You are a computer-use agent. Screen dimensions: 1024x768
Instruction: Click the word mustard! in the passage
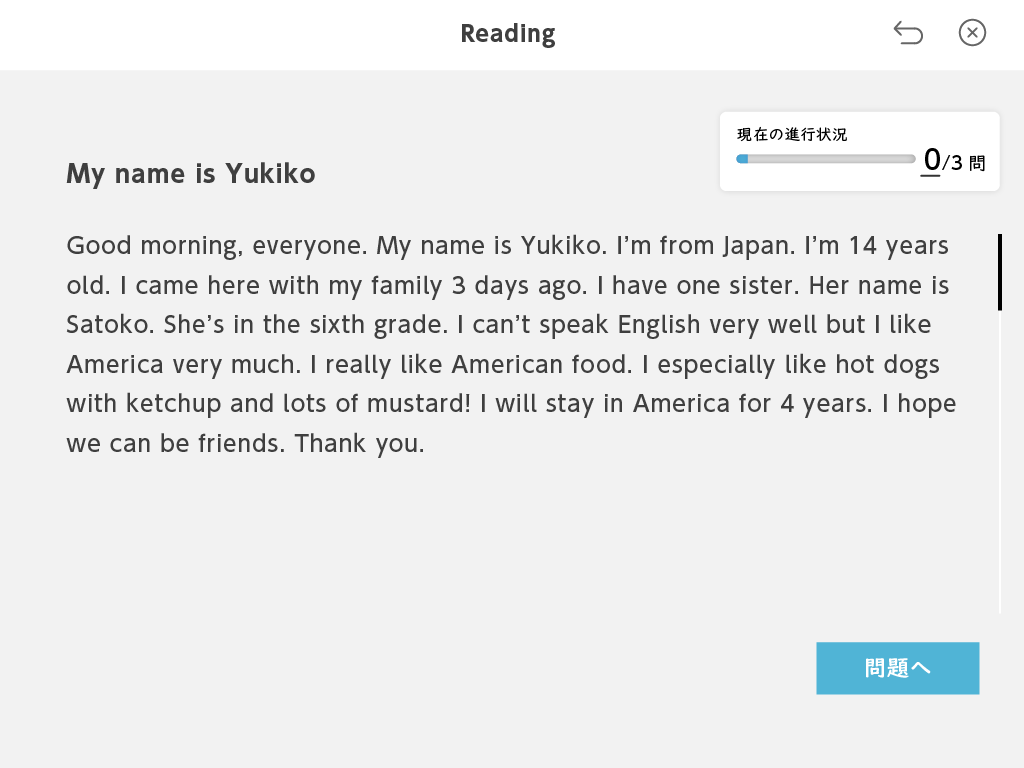[x=419, y=404]
